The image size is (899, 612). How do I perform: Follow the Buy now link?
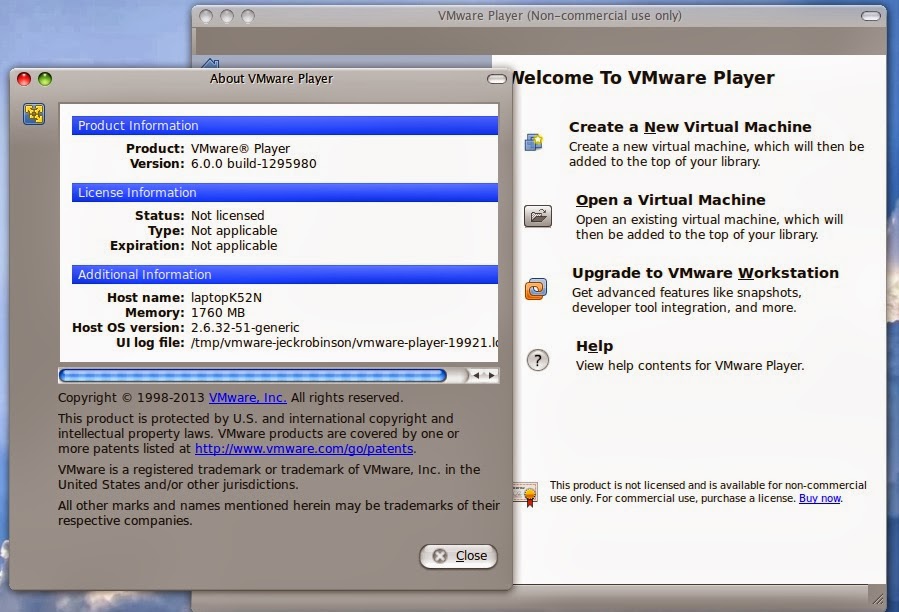pyautogui.click(x=820, y=498)
